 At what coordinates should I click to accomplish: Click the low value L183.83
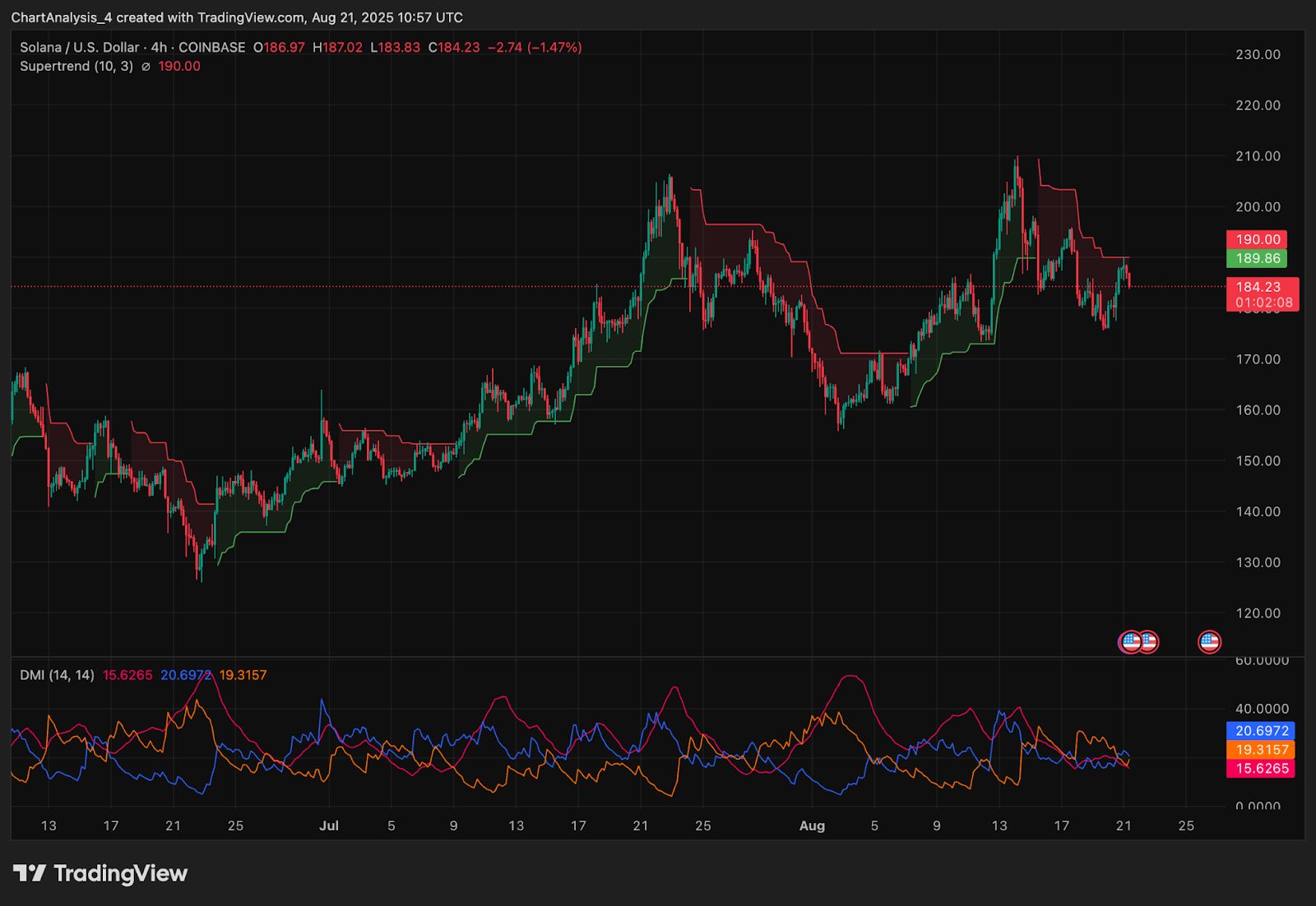[395, 48]
